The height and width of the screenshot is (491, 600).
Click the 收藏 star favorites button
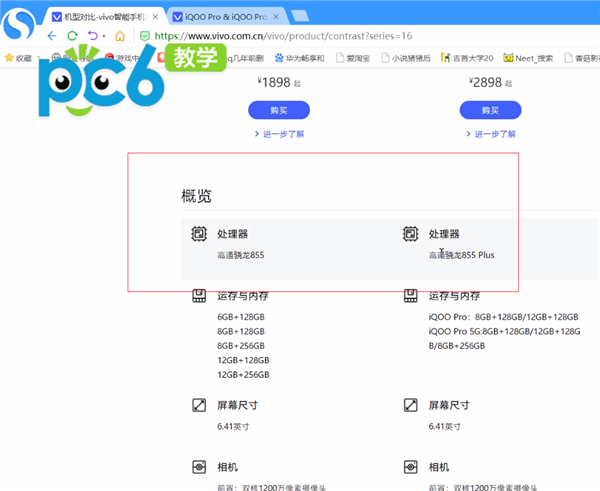[18, 58]
